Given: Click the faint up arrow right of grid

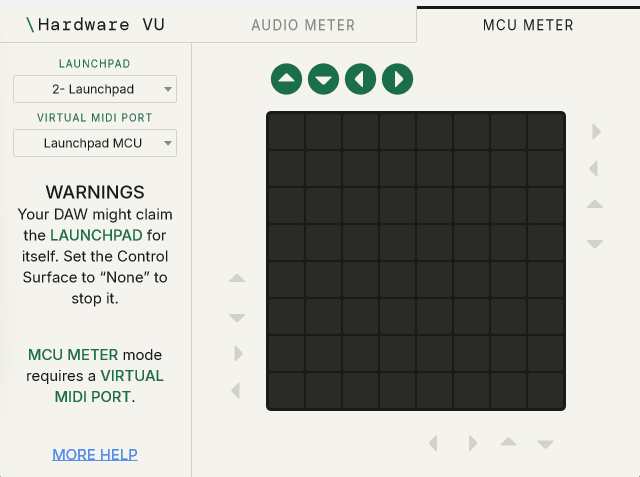Looking at the screenshot, I should pos(595,204).
